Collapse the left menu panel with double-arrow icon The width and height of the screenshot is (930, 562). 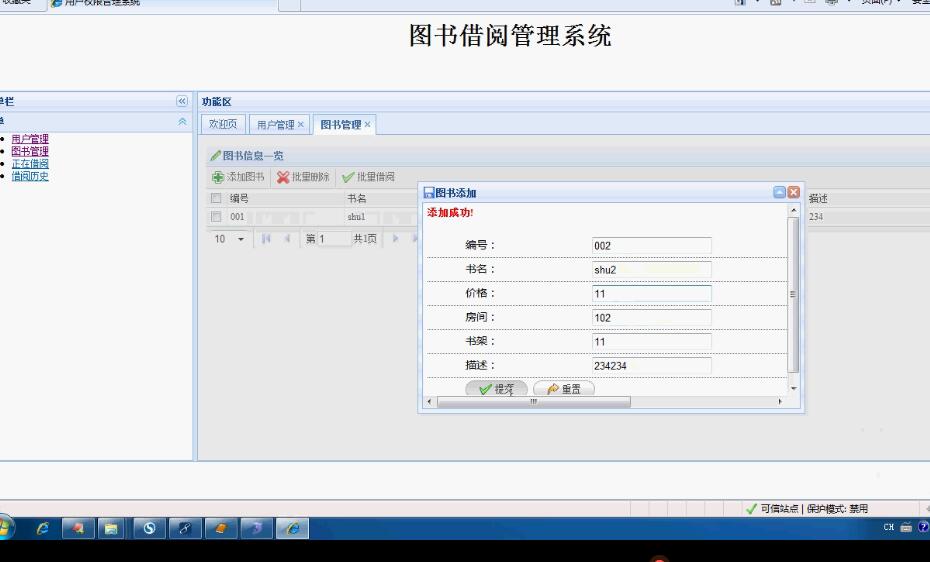[182, 101]
